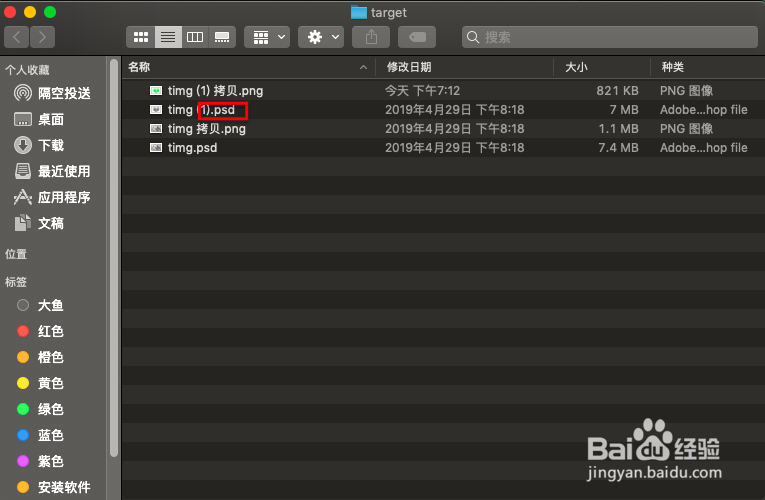This screenshot has width=765, height=500.
Task: Open the gear action menu
Action: pyautogui.click(x=321, y=37)
